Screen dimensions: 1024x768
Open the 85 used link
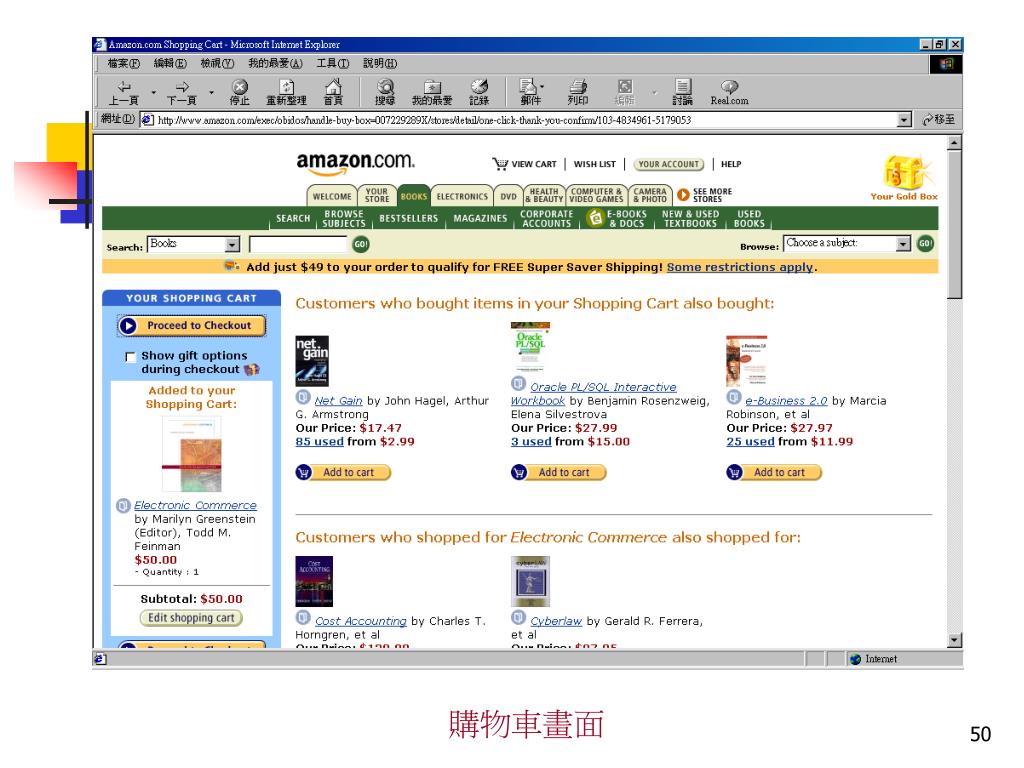[x=319, y=441]
